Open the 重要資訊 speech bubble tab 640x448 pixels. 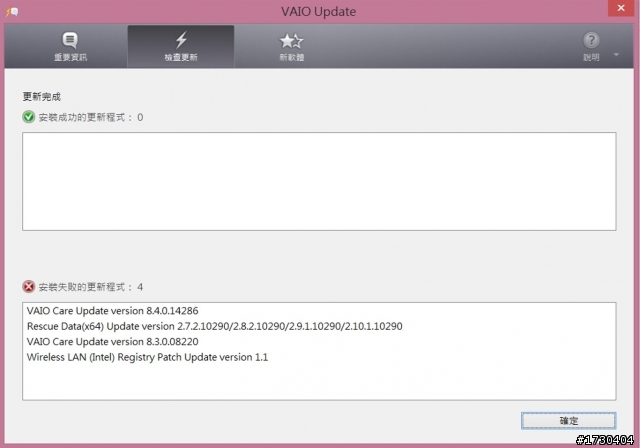pyautogui.click(x=70, y=47)
